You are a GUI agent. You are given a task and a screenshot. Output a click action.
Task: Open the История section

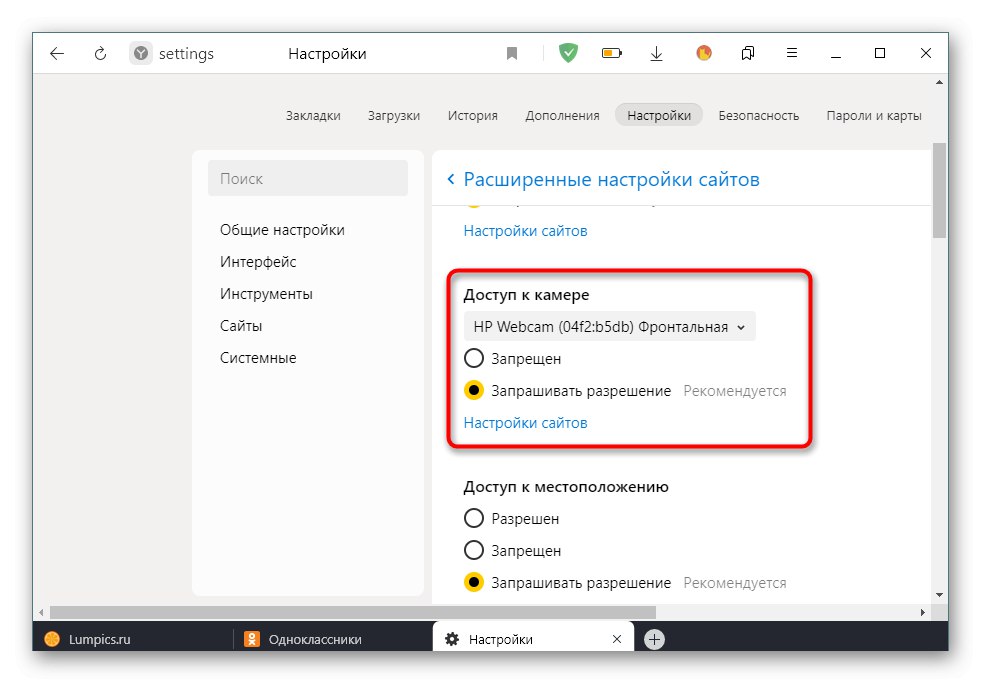[472, 116]
